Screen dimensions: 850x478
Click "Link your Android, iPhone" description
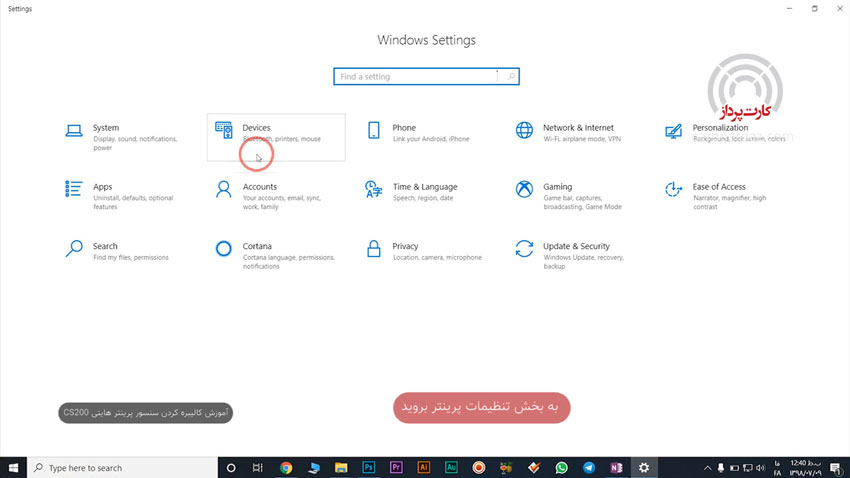pyautogui.click(x=431, y=139)
